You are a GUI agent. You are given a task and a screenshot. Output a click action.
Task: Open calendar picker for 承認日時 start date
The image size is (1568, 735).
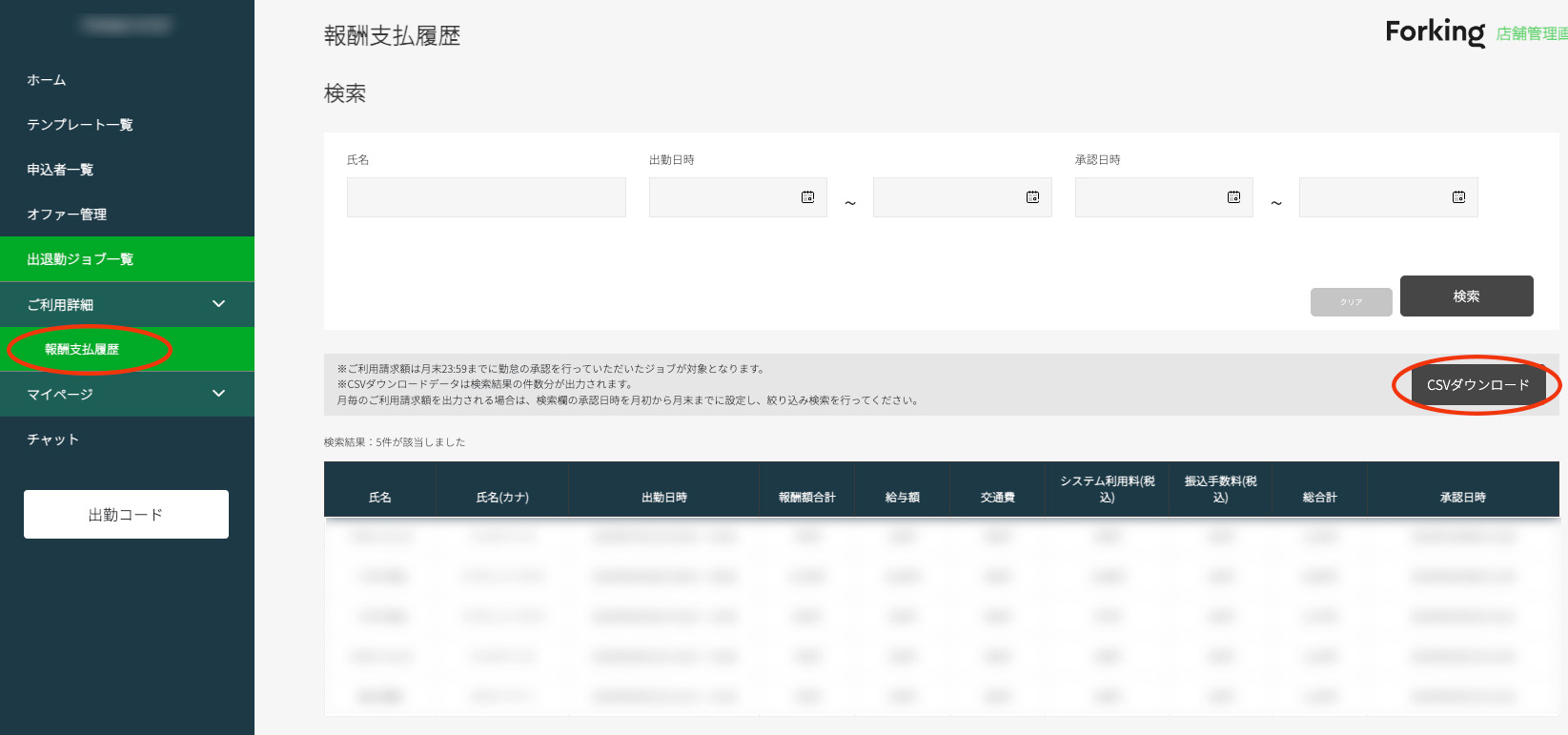pos(1233,197)
